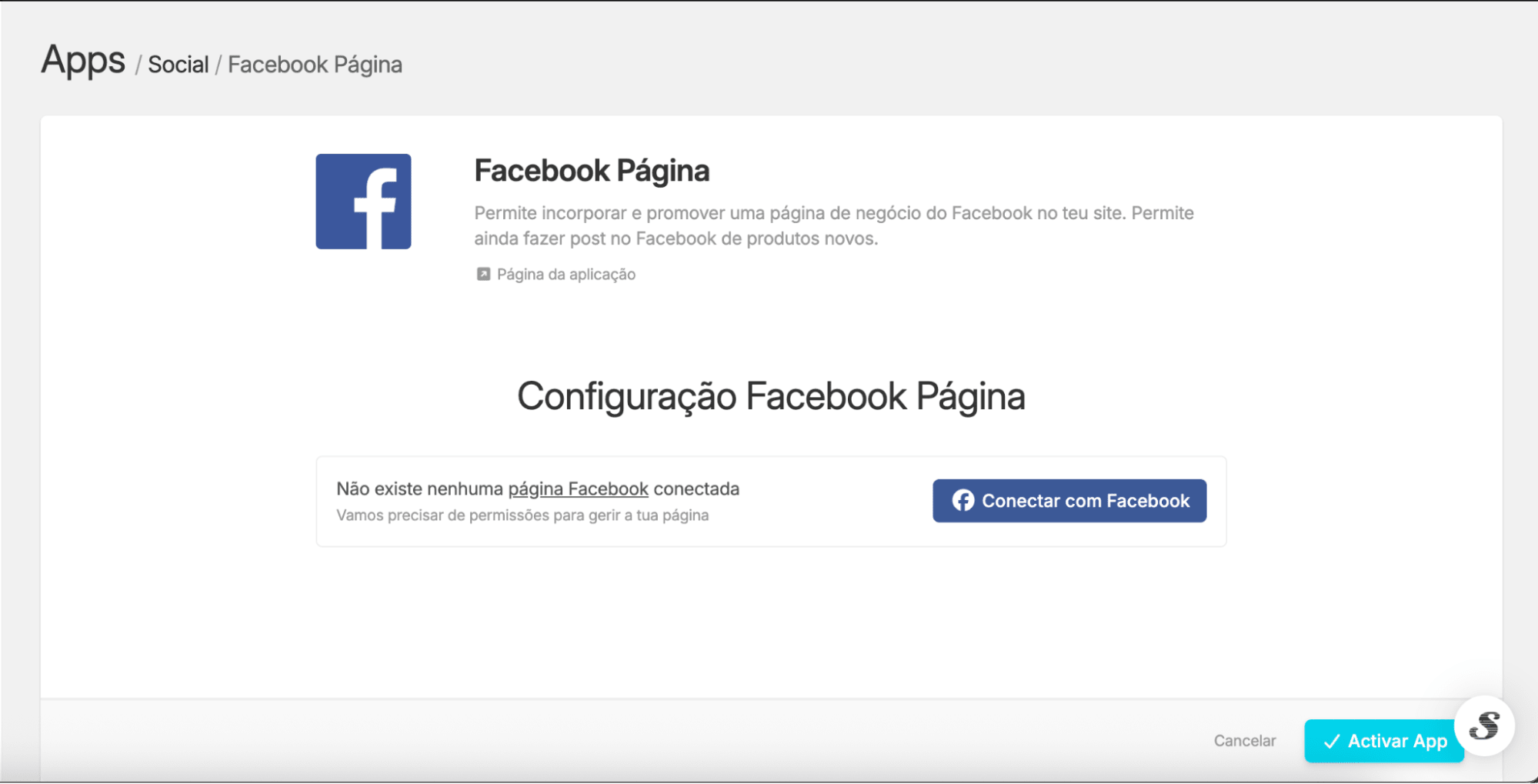1538x784 pixels.
Task: Click the slash separator after Apps
Action: tap(138, 65)
